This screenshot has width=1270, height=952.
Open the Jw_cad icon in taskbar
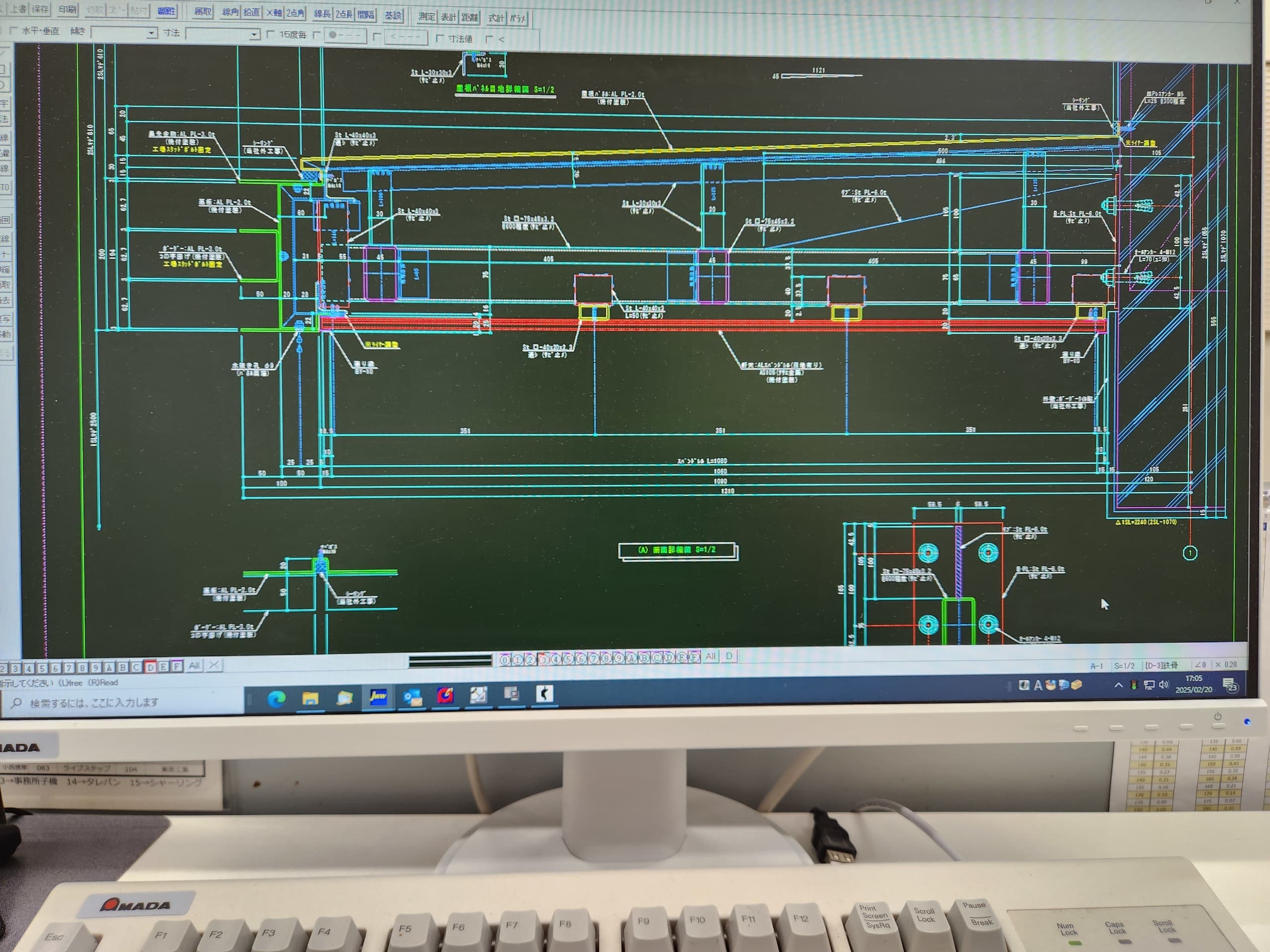tap(378, 697)
